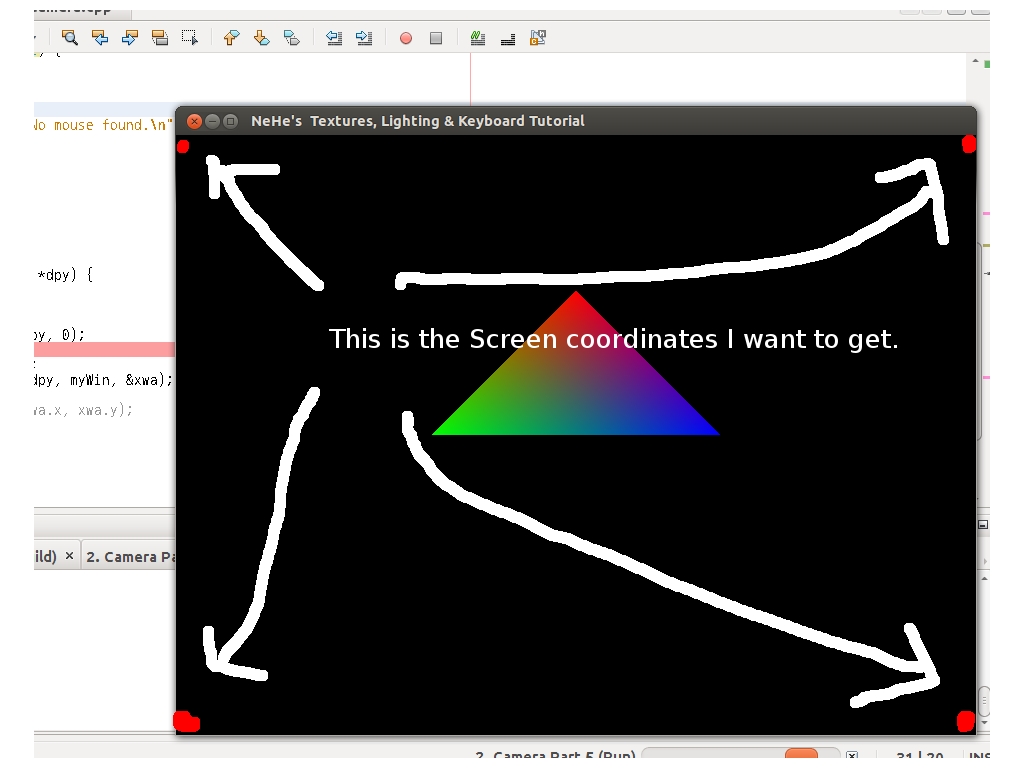Switch to the 2. Camera Part output tab
The height and width of the screenshot is (768, 1024).
coord(129,556)
